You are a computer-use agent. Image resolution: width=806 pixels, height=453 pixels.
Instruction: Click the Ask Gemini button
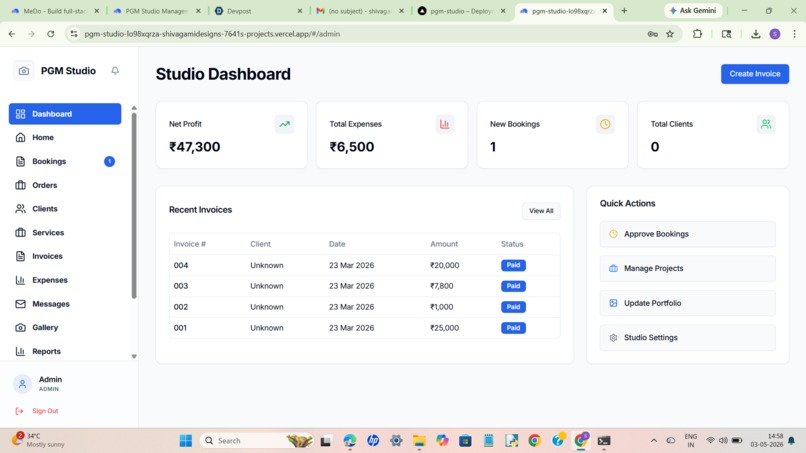click(x=693, y=11)
